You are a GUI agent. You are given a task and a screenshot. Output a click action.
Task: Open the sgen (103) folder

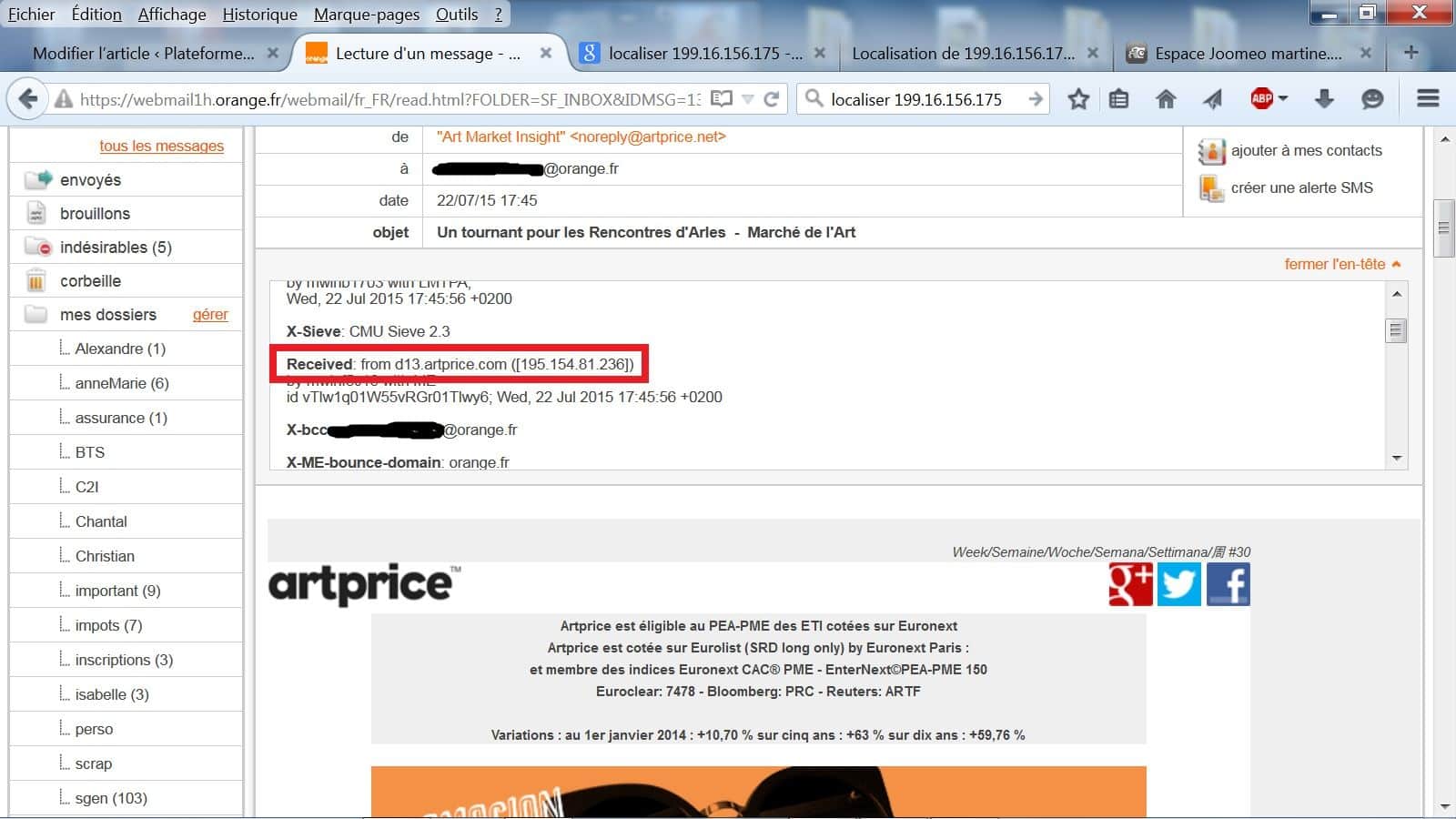pos(111,799)
